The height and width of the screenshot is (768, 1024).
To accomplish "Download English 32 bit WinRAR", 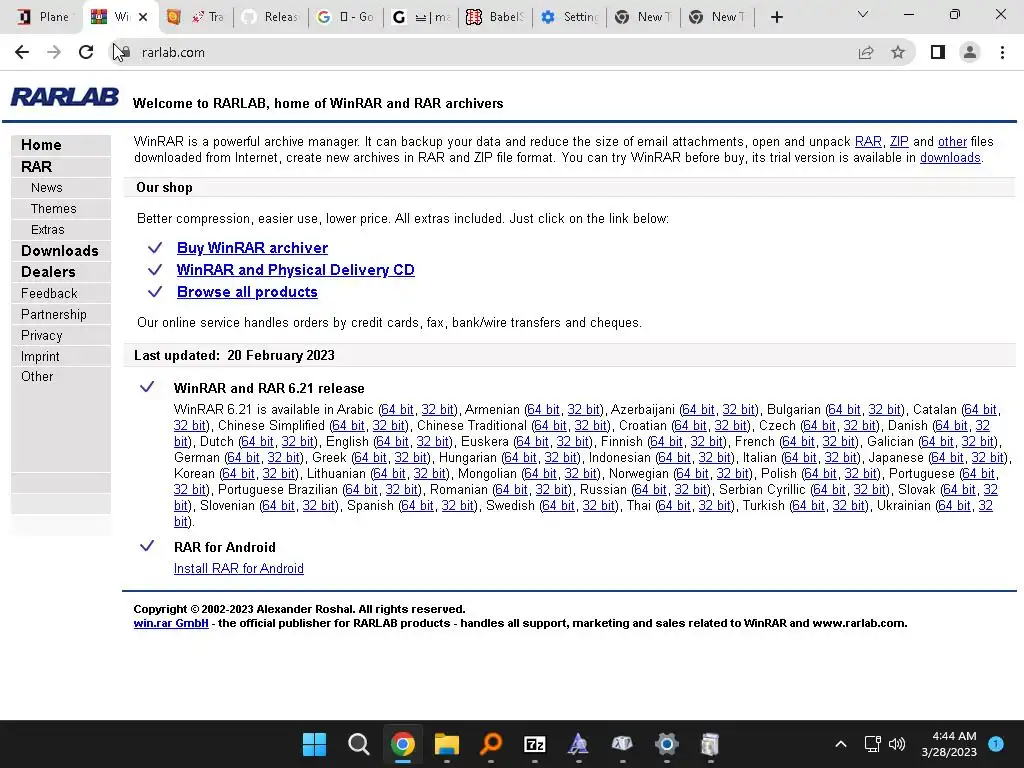I will tap(433, 441).
